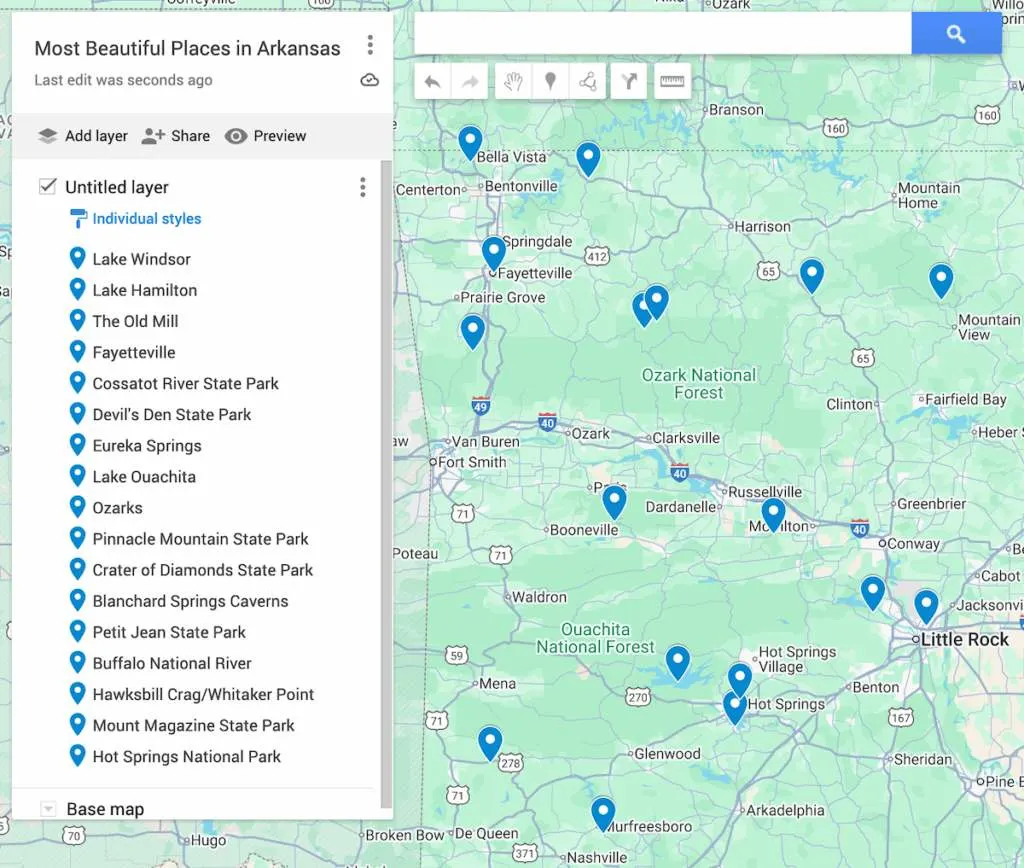Open Individual styles link
The height and width of the screenshot is (868, 1024).
[147, 219]
